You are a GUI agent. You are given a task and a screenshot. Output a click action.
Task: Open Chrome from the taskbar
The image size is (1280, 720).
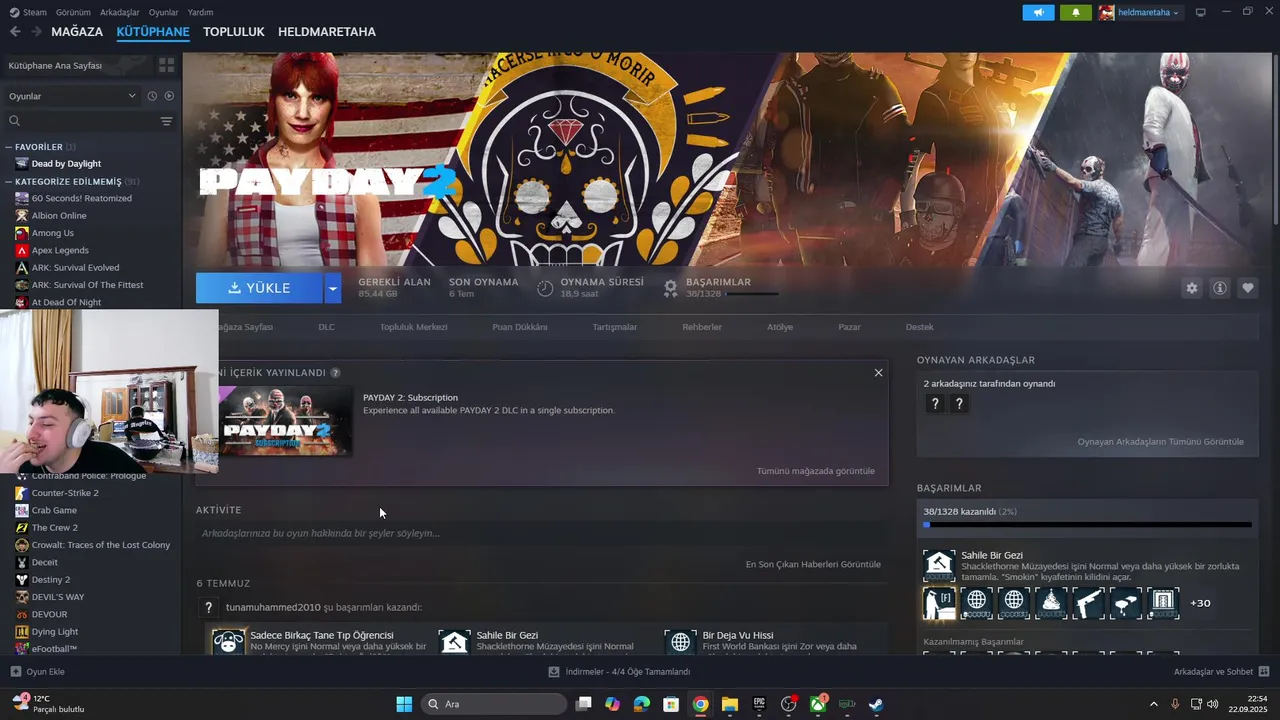point(700,704)
